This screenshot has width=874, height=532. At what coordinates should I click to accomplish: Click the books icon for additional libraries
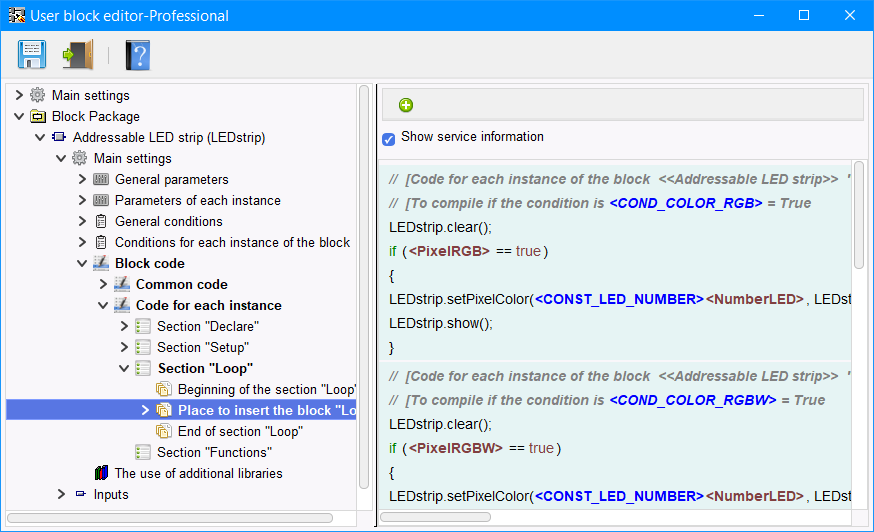click(100, 473)
